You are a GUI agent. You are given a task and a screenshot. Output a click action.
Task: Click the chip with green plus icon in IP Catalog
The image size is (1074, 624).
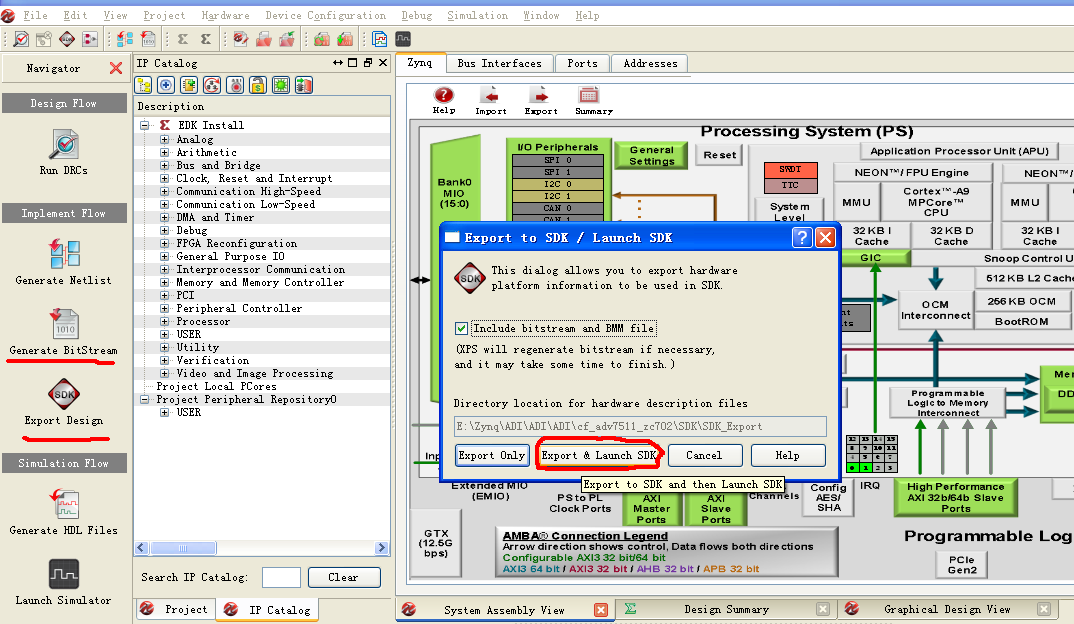189,85
